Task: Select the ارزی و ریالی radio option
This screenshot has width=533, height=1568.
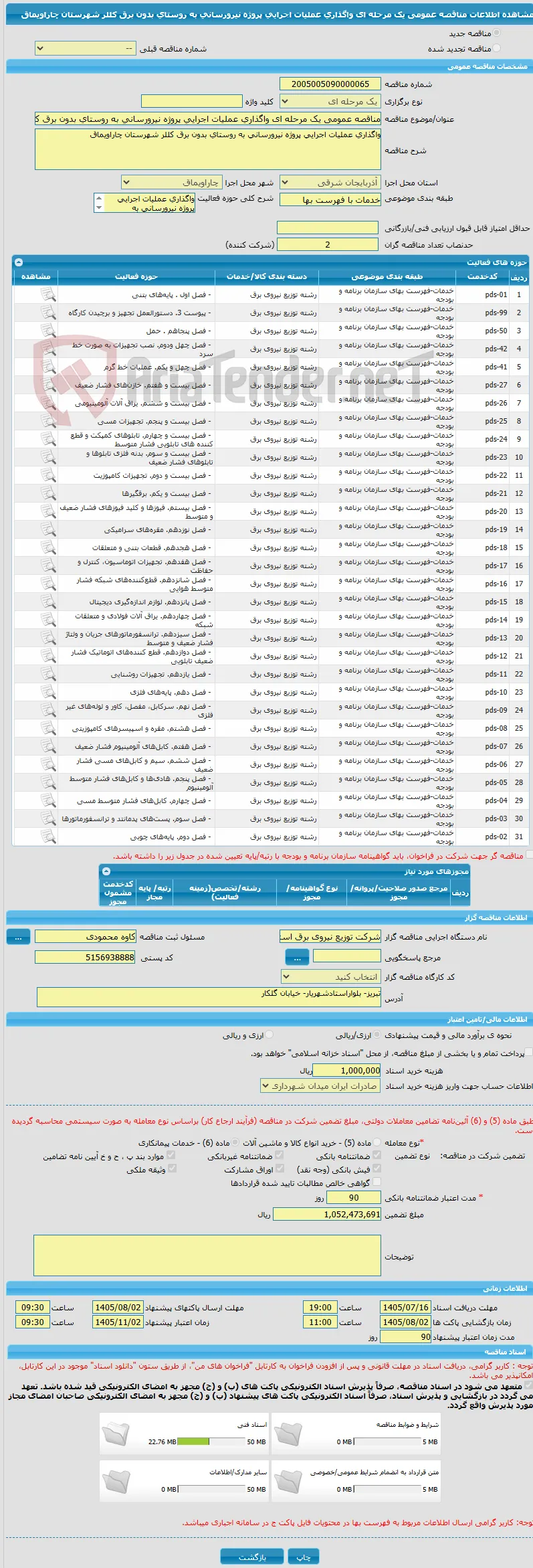Action: (x=270, y=1035)
